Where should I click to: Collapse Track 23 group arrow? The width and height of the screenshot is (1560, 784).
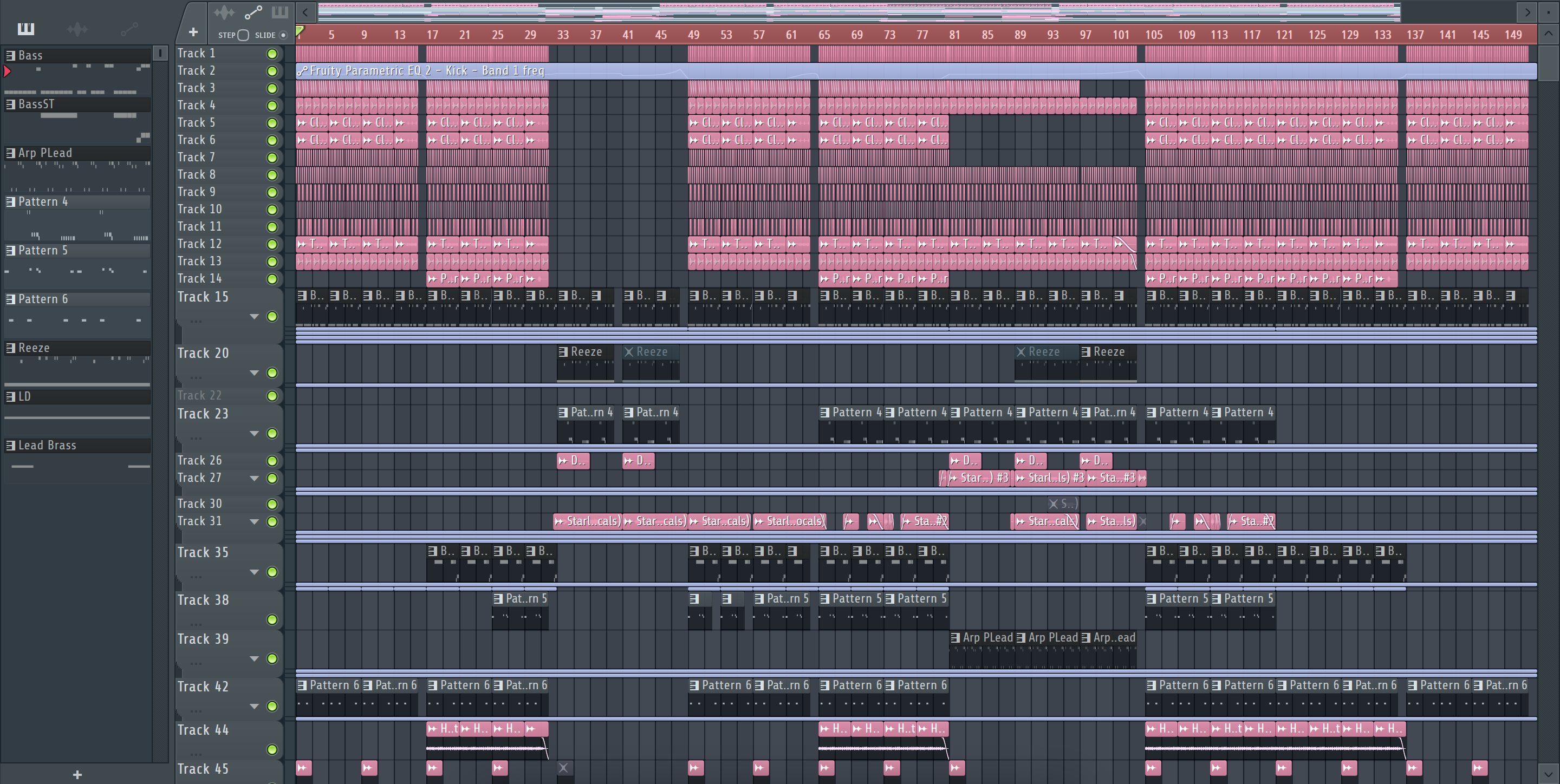[x=255, y=434]
